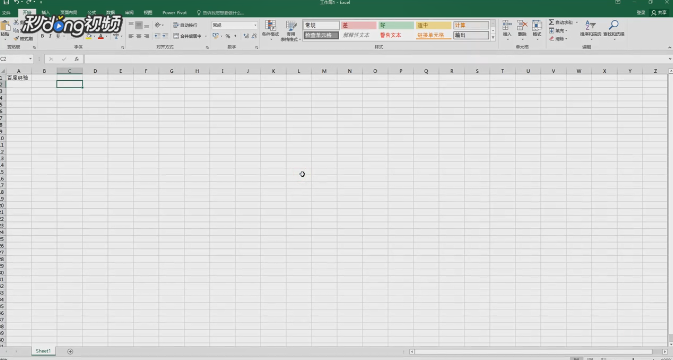Toggle top align for cell content
This screenshot has height=360, width=673.
131,25
